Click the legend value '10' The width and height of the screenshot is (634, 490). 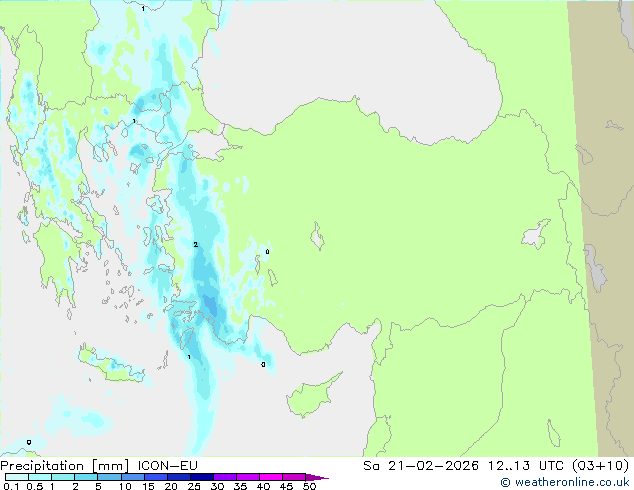125,486
